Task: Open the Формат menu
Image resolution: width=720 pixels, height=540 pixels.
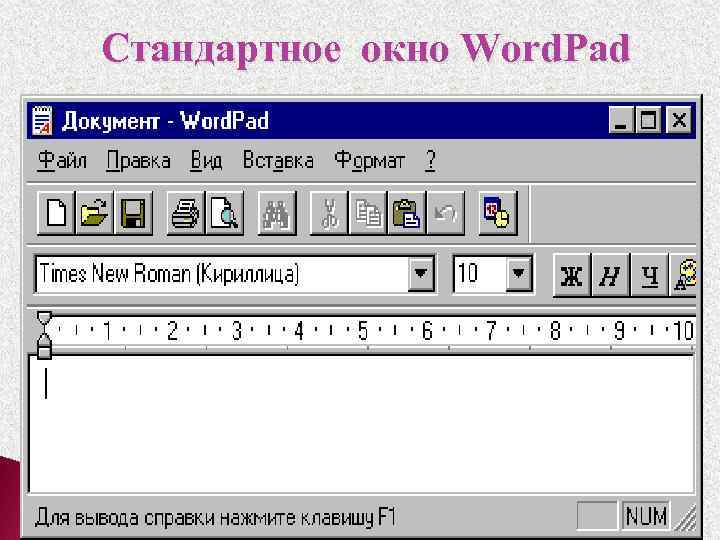Action: click(370, 161)
